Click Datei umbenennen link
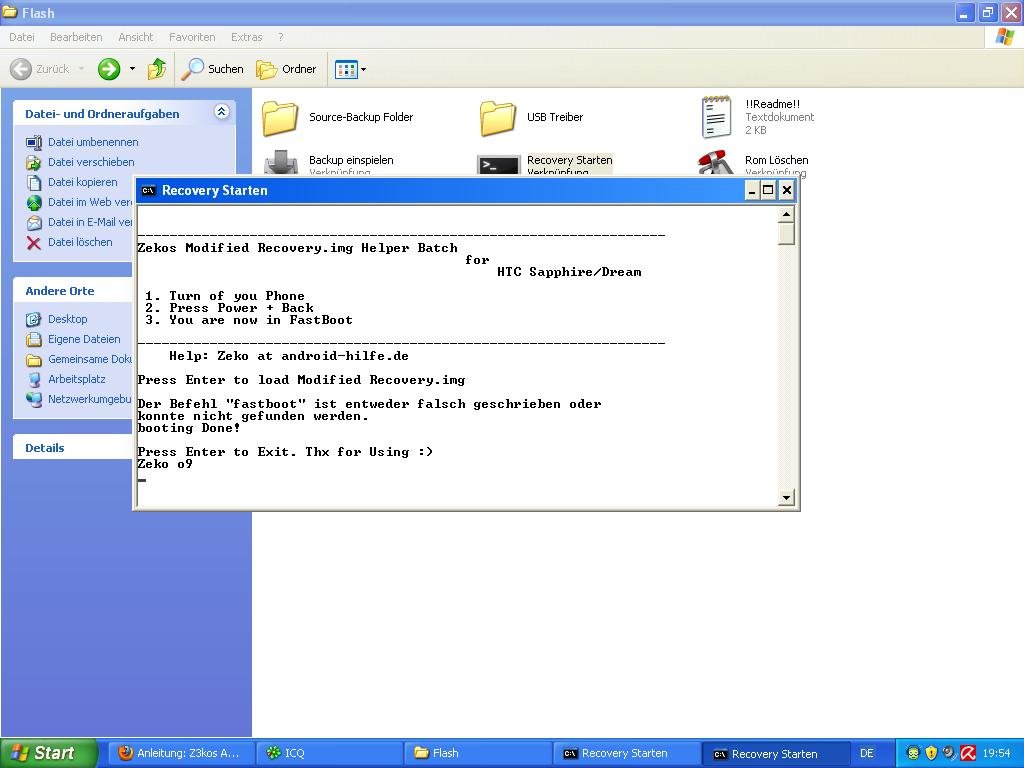Screen dimensions: 1024x768 93,142
